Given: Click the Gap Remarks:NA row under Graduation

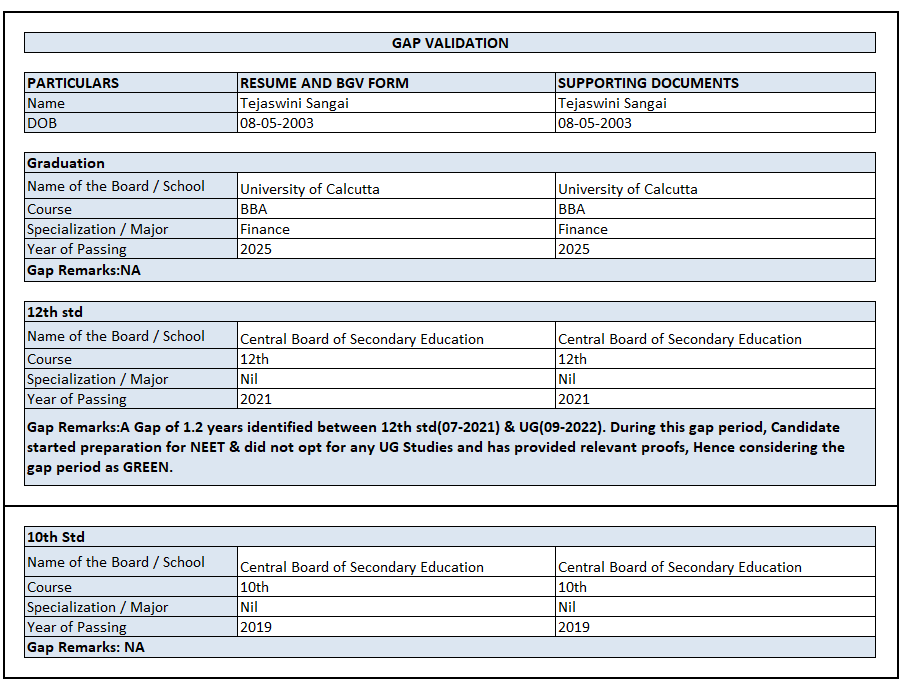Looking at the screenshot, I should coord(450,270).
